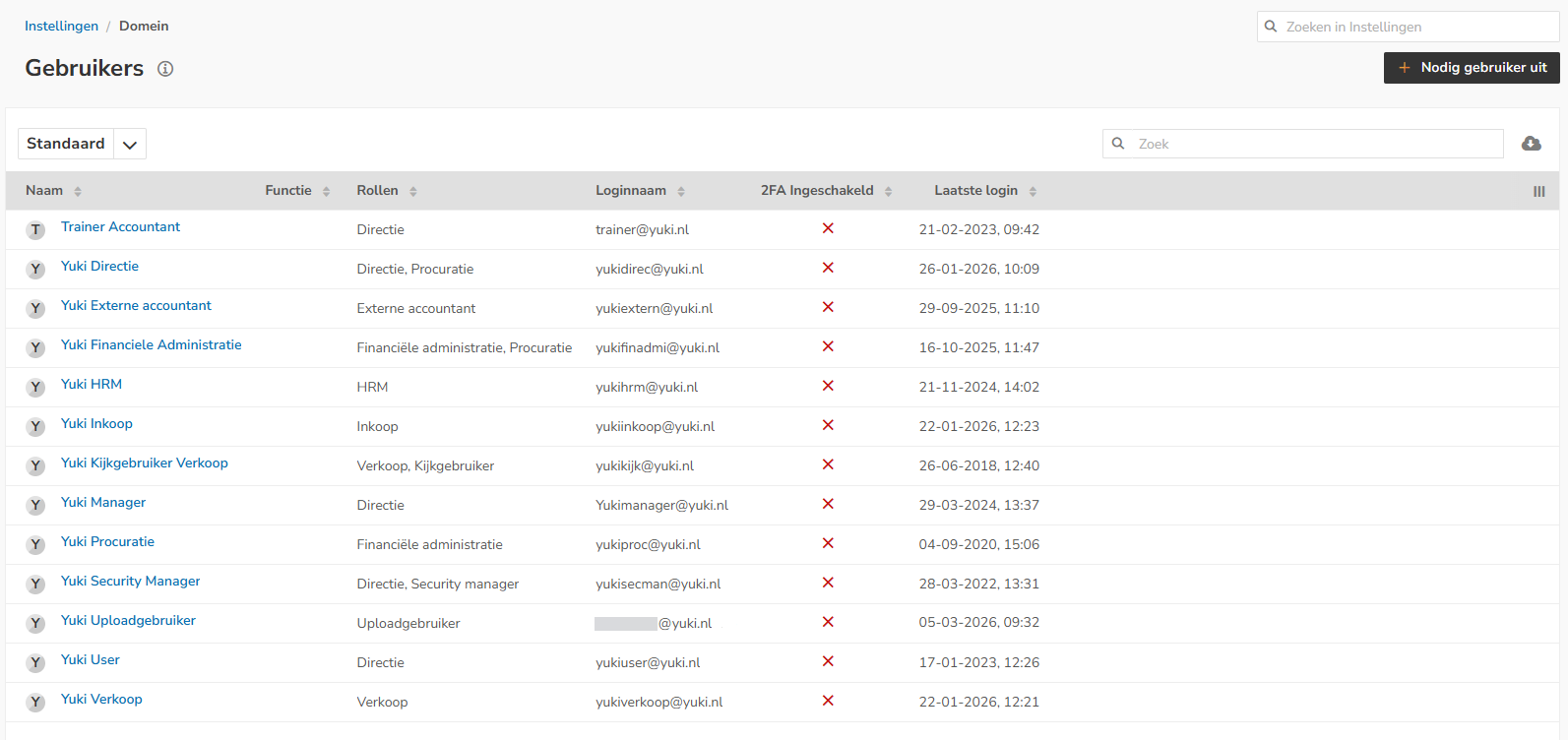1568x740 pixels.
Task: Click the 2FA cross for yukikijk@yuki.nl
Action: pos(828,464)
